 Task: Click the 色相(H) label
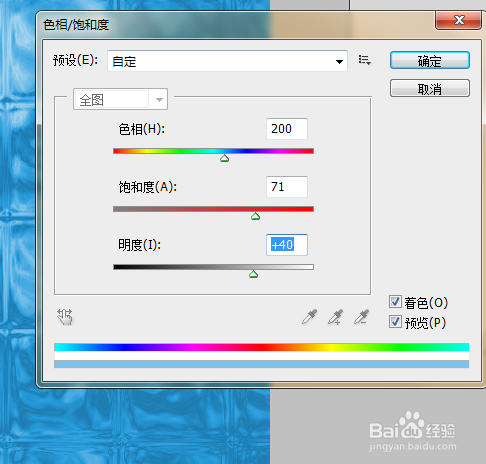click(x=142, y=129)
